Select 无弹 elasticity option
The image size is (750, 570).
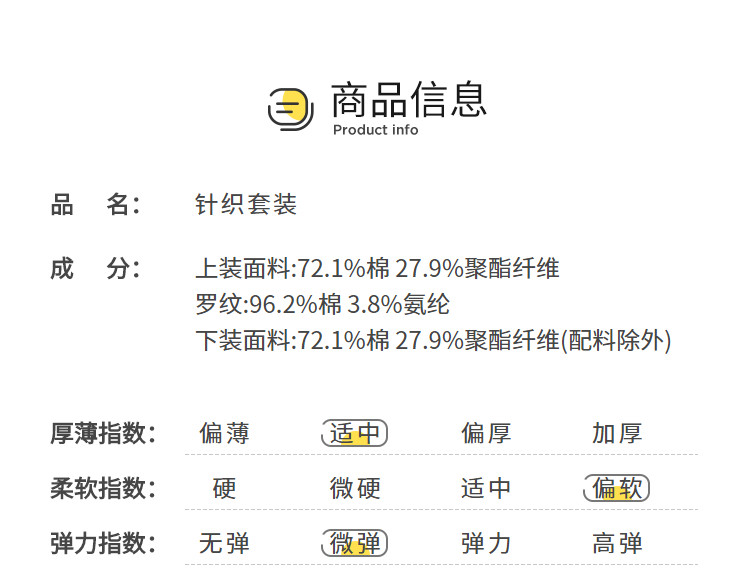coord(224,543)
